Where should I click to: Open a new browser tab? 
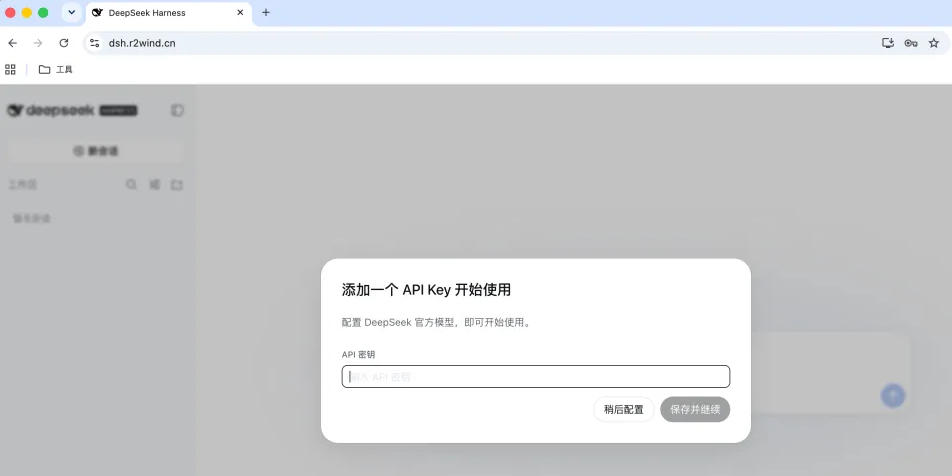265,13
